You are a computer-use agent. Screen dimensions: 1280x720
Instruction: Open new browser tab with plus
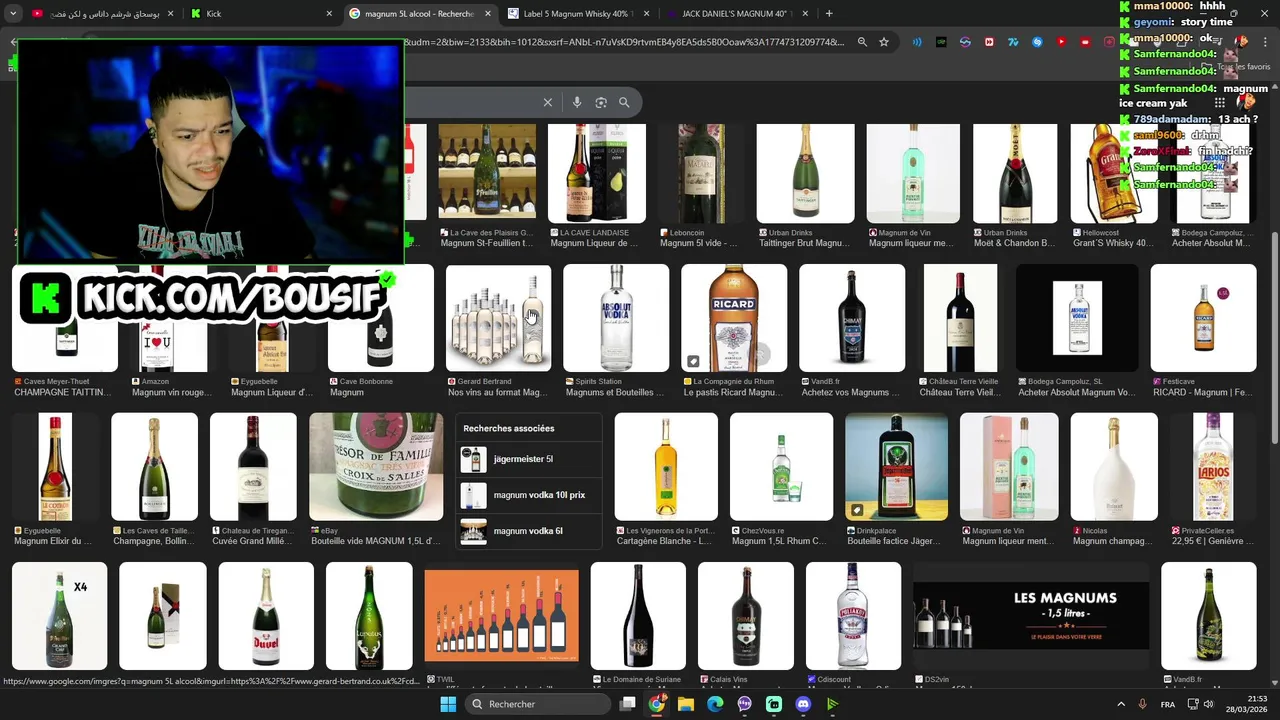pyautogui.click(x=829, y=14)
